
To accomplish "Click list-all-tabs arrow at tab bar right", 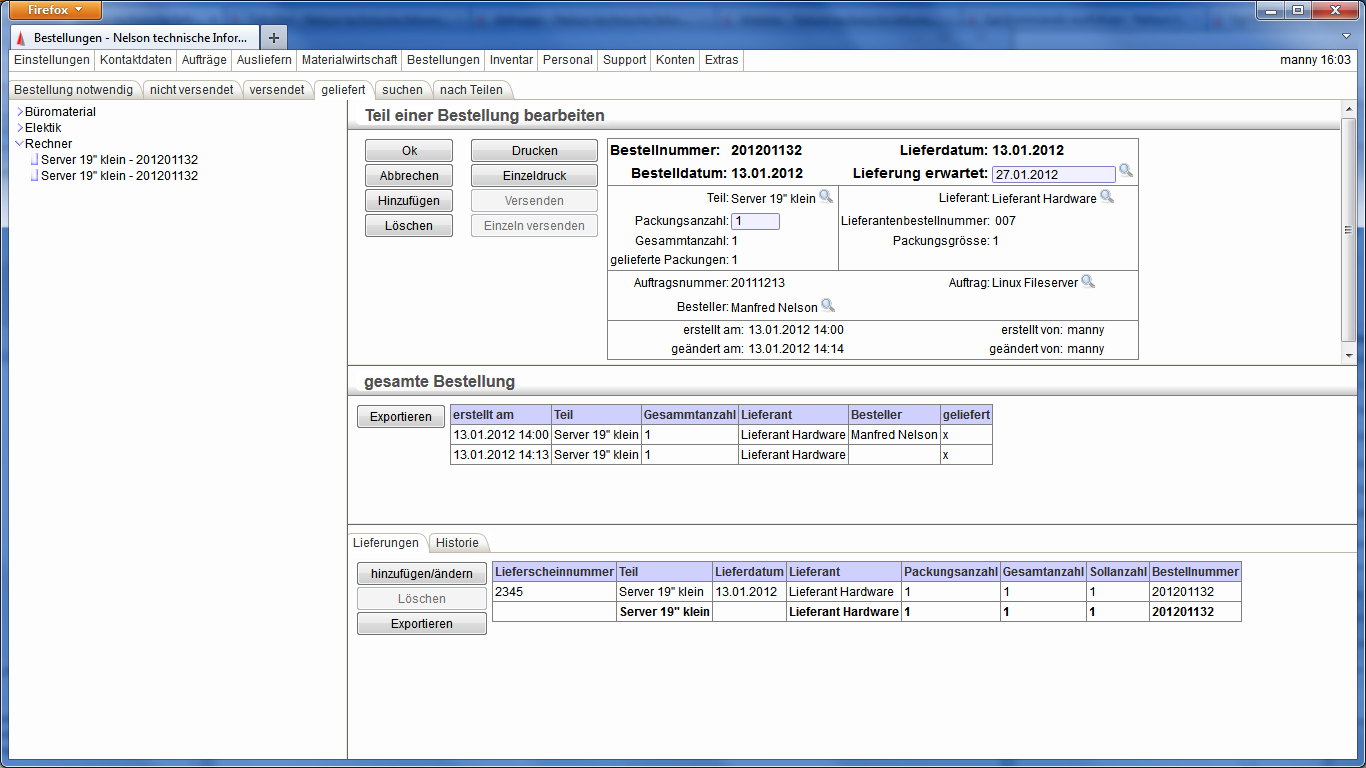I will pyautogui.click(x=1345, y=36).
